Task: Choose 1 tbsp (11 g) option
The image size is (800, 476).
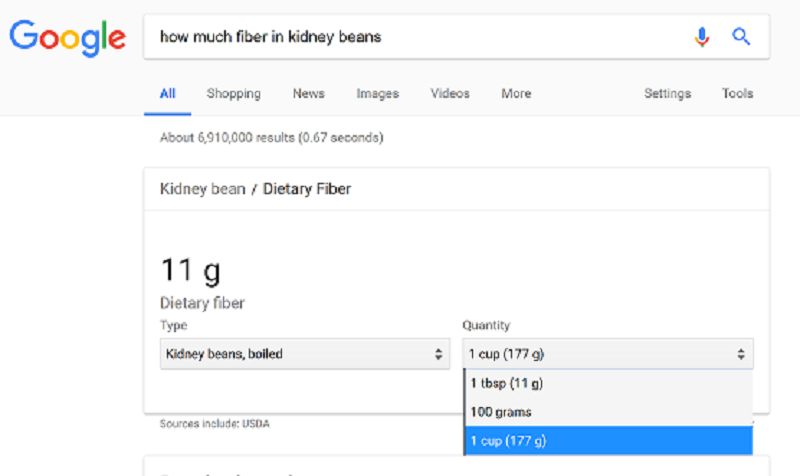Action: (609, 383)
